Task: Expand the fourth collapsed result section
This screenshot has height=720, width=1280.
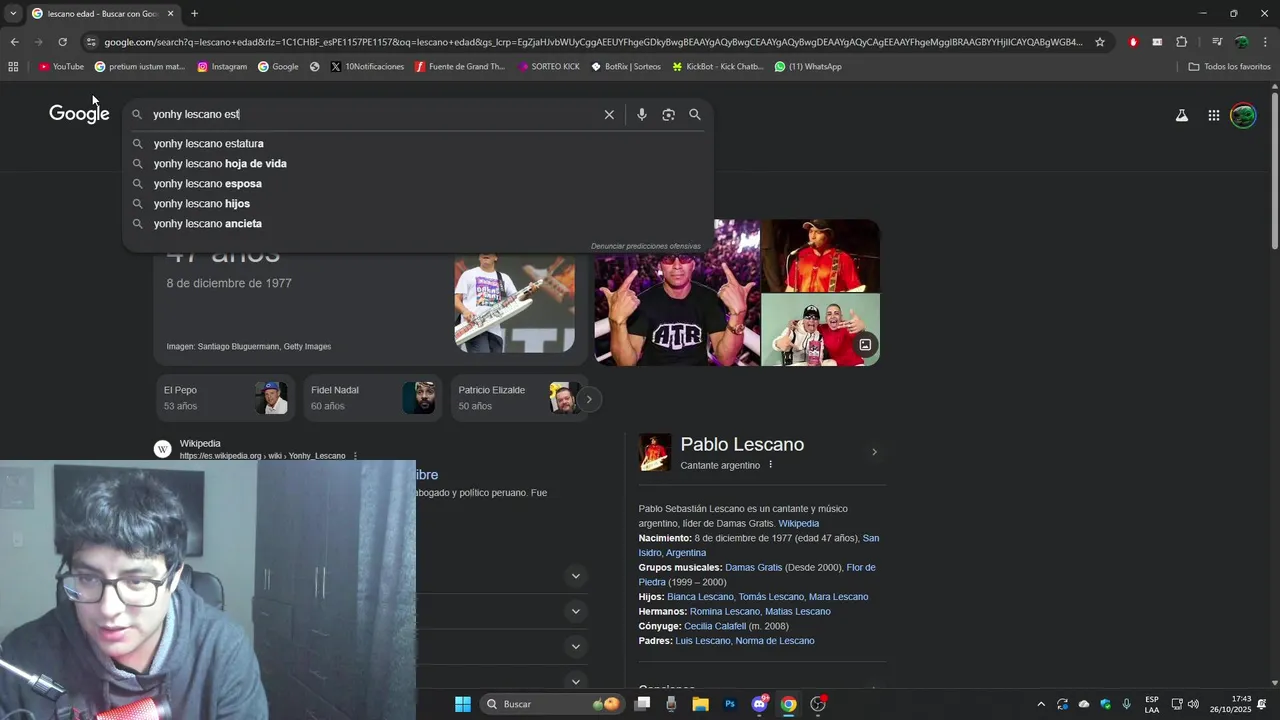Action: pos(575,681)
